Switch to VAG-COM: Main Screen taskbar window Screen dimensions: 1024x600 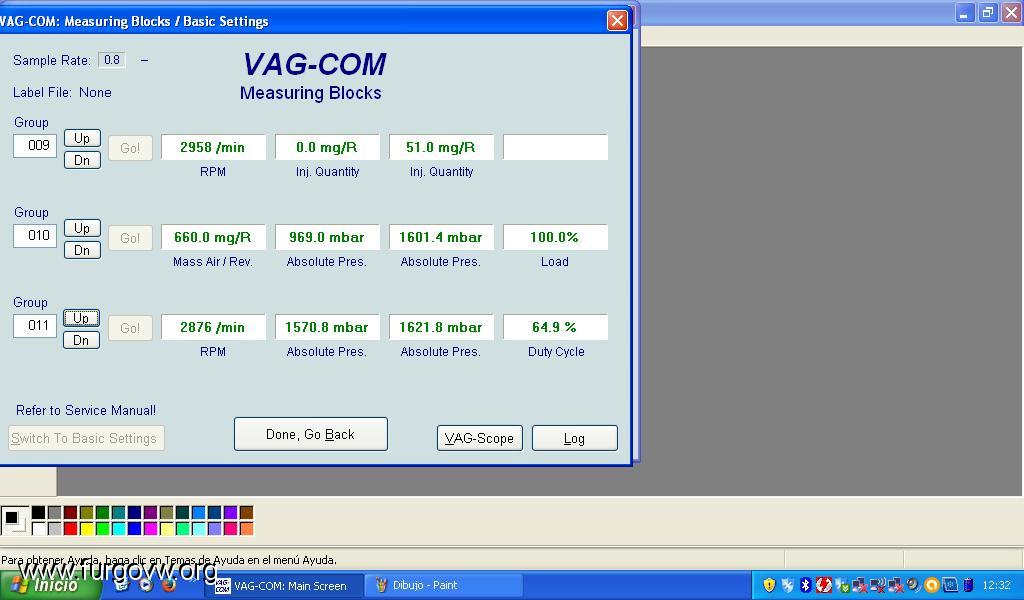point(284,586)
